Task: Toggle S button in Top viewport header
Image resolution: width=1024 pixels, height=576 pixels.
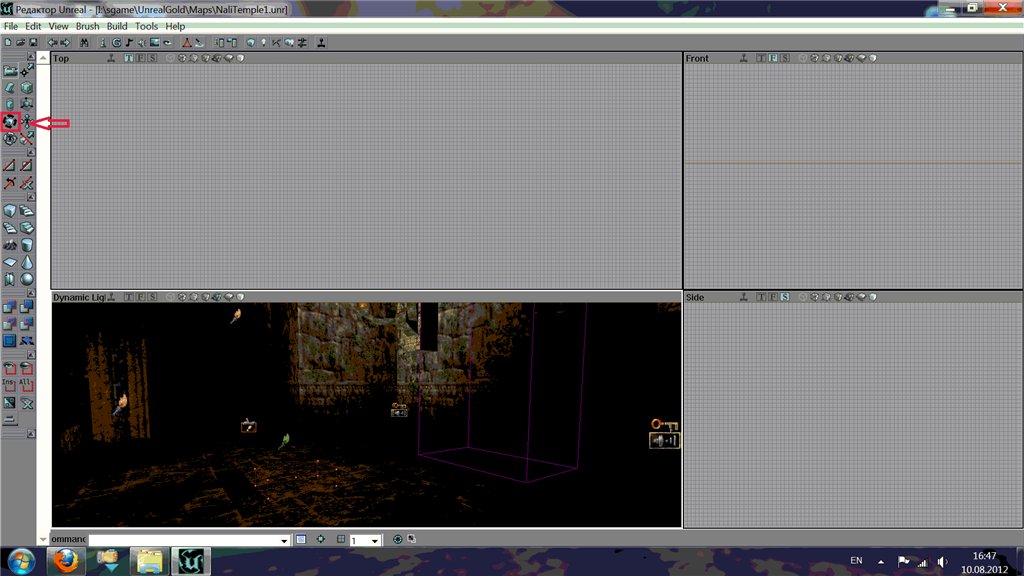Action: point(152,58)
